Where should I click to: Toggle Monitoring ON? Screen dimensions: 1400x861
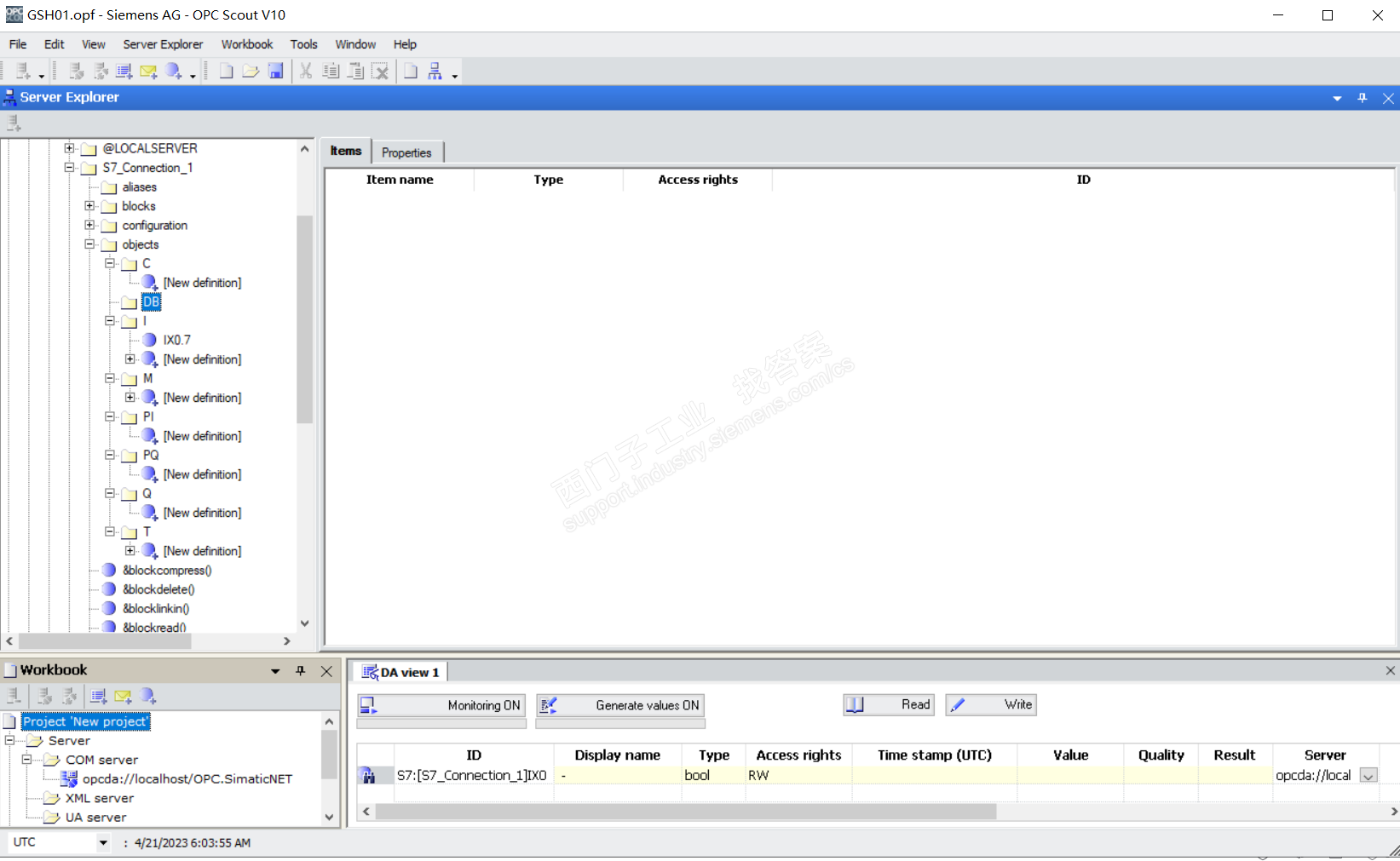(441, 705)
